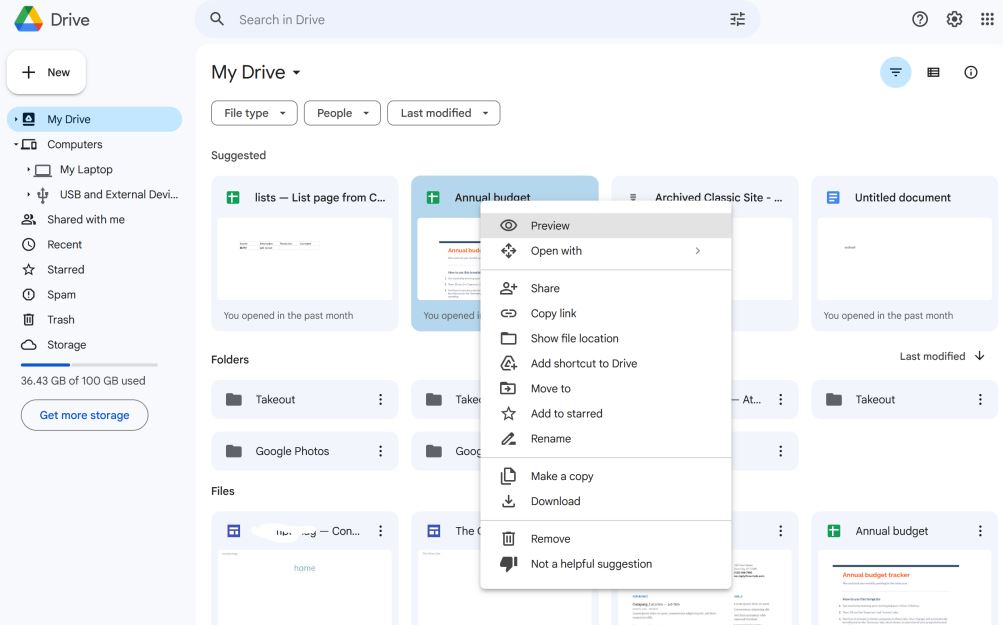Click Last modified sort label in Folders
1003x625 pixels.
point(932,356)
